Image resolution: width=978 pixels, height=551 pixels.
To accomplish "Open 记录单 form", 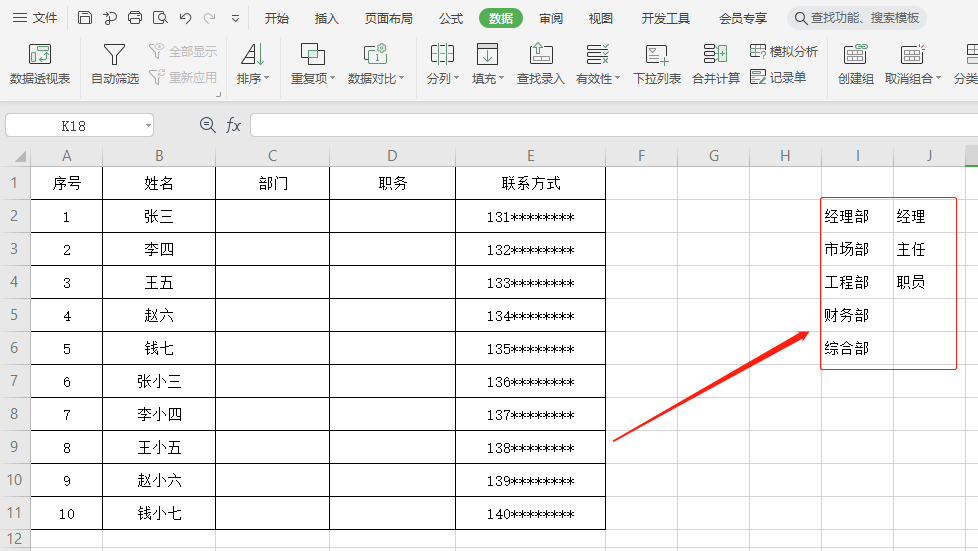I will [778, 77].
